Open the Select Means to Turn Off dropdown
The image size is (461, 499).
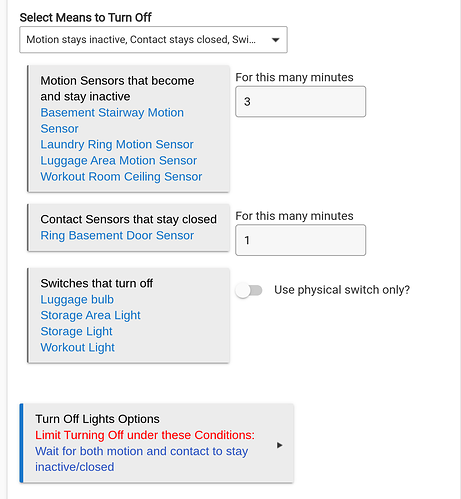(153, 40)
